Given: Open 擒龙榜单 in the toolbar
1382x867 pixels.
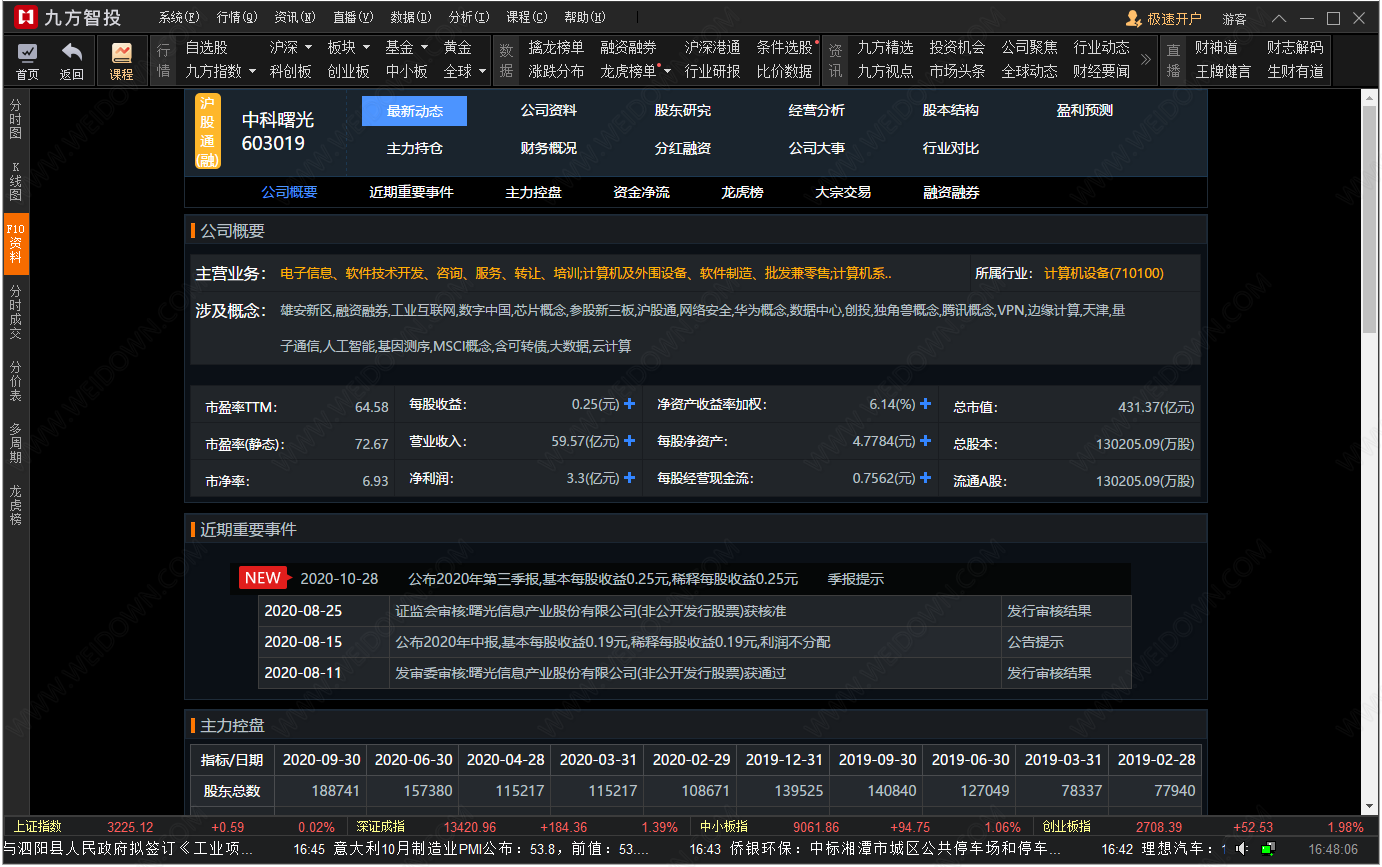Looking at the screenshot, I should tap(557, 47).
